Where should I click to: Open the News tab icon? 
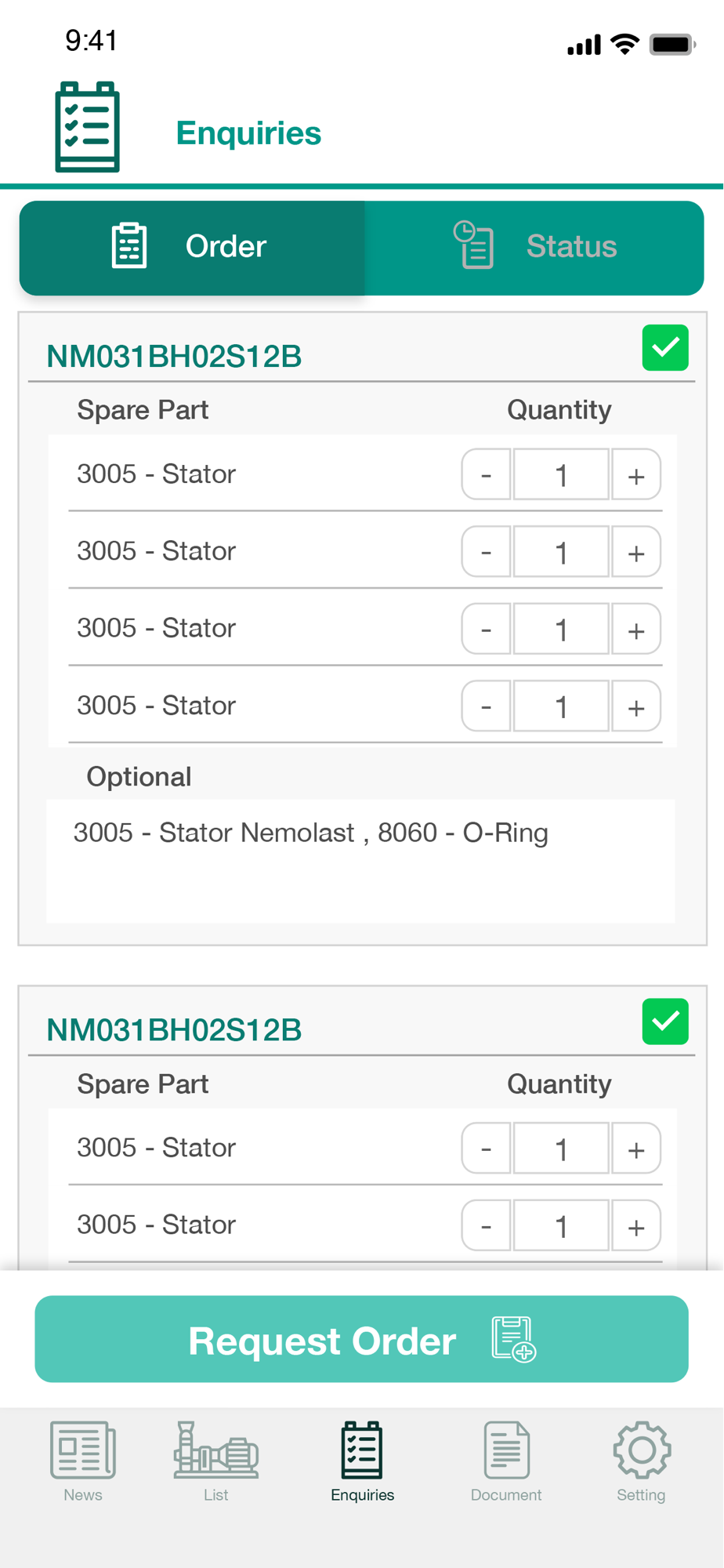(x=83, y=1450)
